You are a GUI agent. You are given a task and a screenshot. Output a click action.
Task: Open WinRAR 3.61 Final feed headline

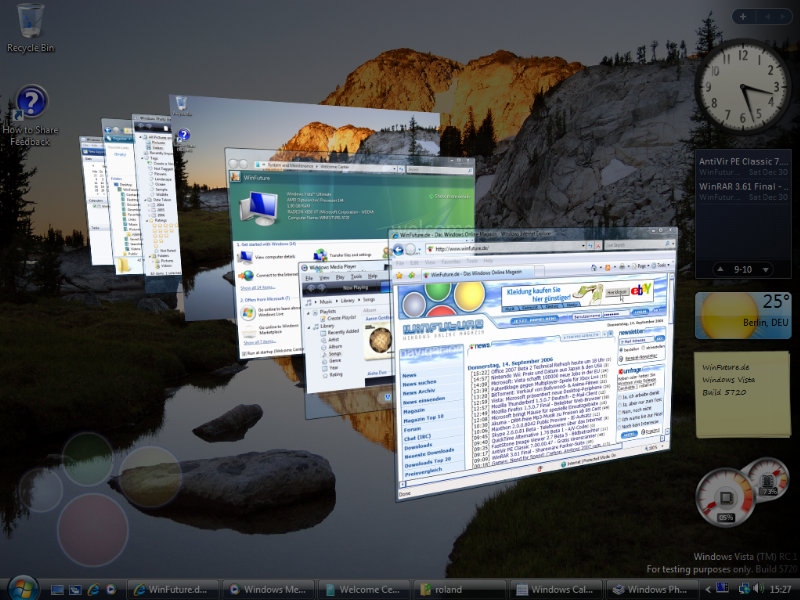tap(743, 186)
